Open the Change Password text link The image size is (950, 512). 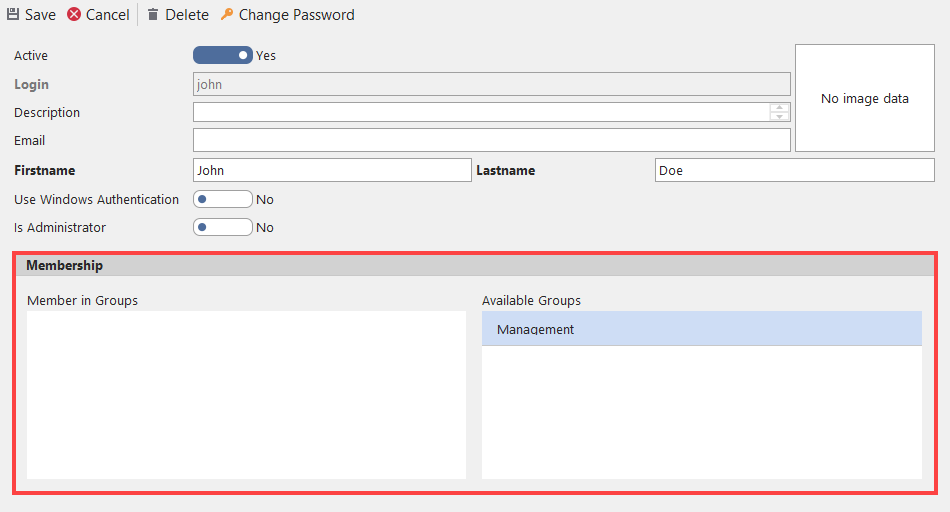296,15
